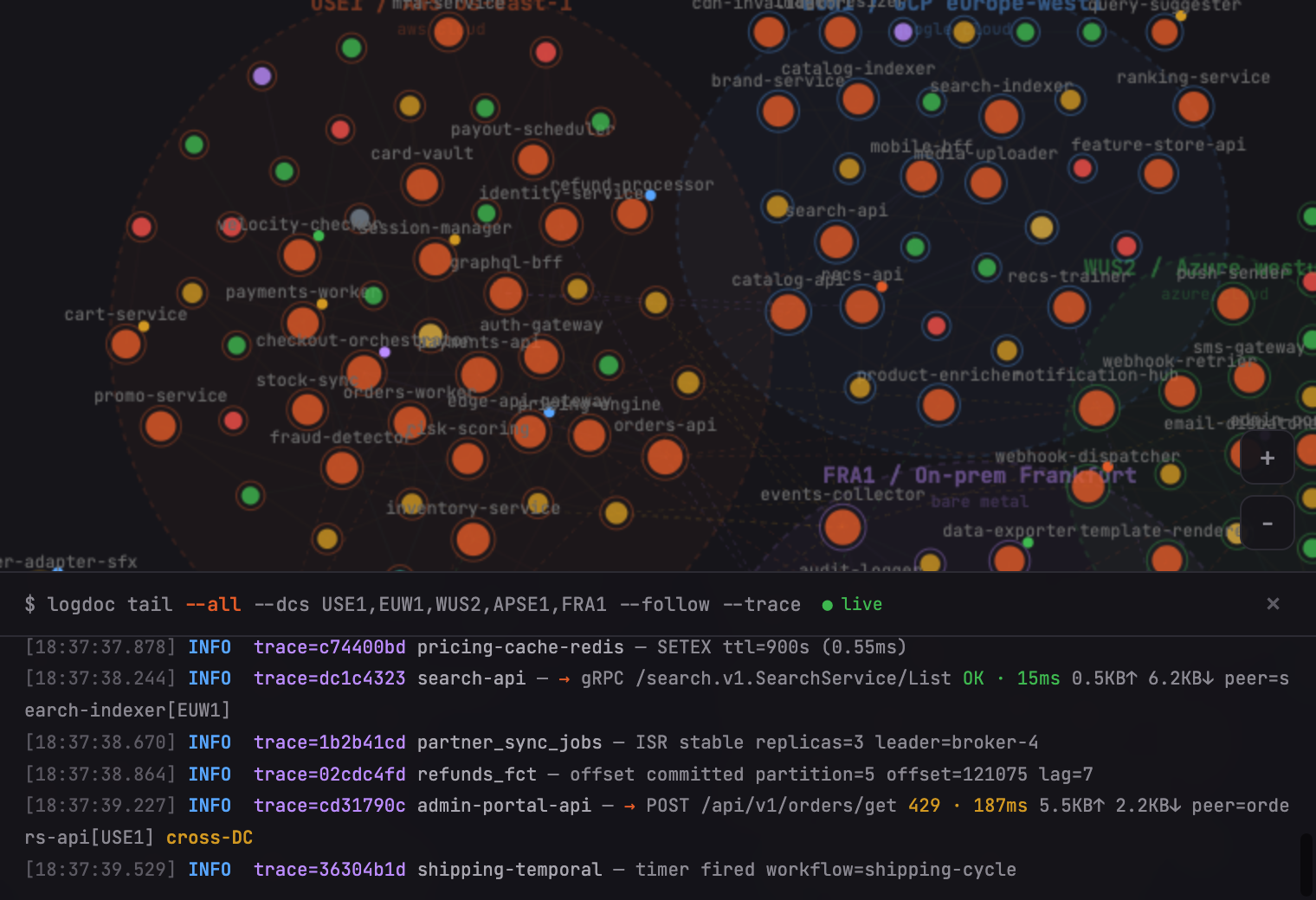This screenshot has width=1316, height=900.
Task: Select the mobile-bff node
Action: [921, 177]
